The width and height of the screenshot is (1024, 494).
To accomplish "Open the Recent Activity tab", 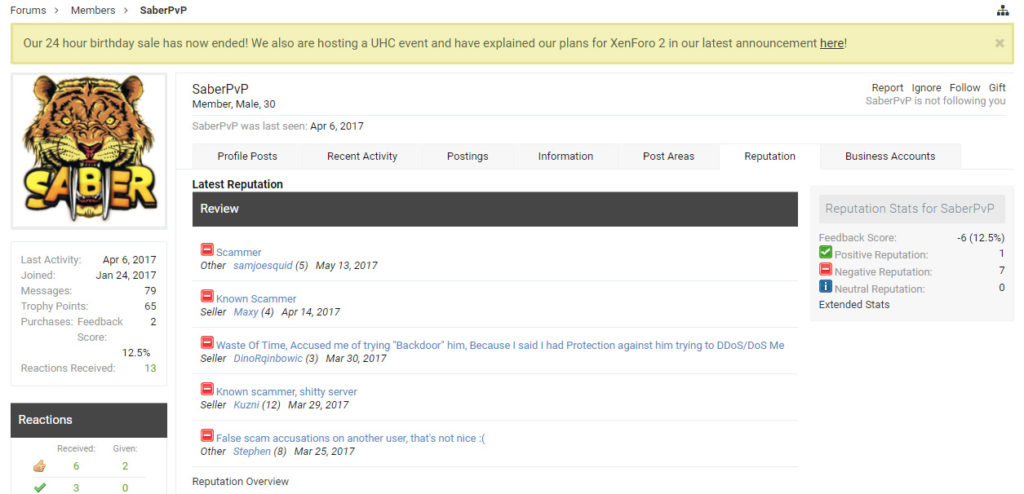I will coord(362,156).
